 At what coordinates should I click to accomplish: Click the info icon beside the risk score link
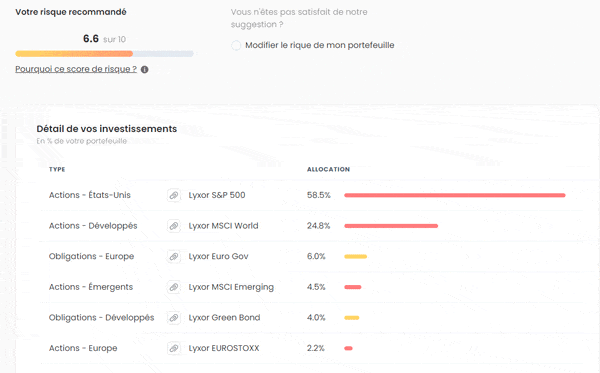click(x=144, y=70)
